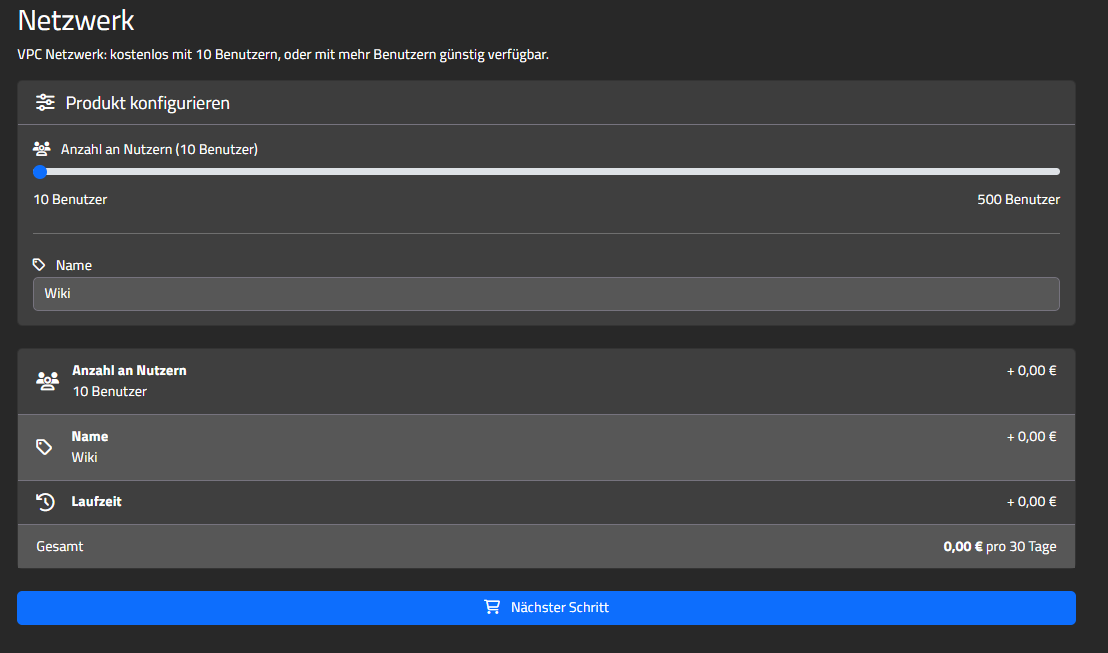
Task: Click the tag icon above the Name field
Action: [x=39, y=265]
